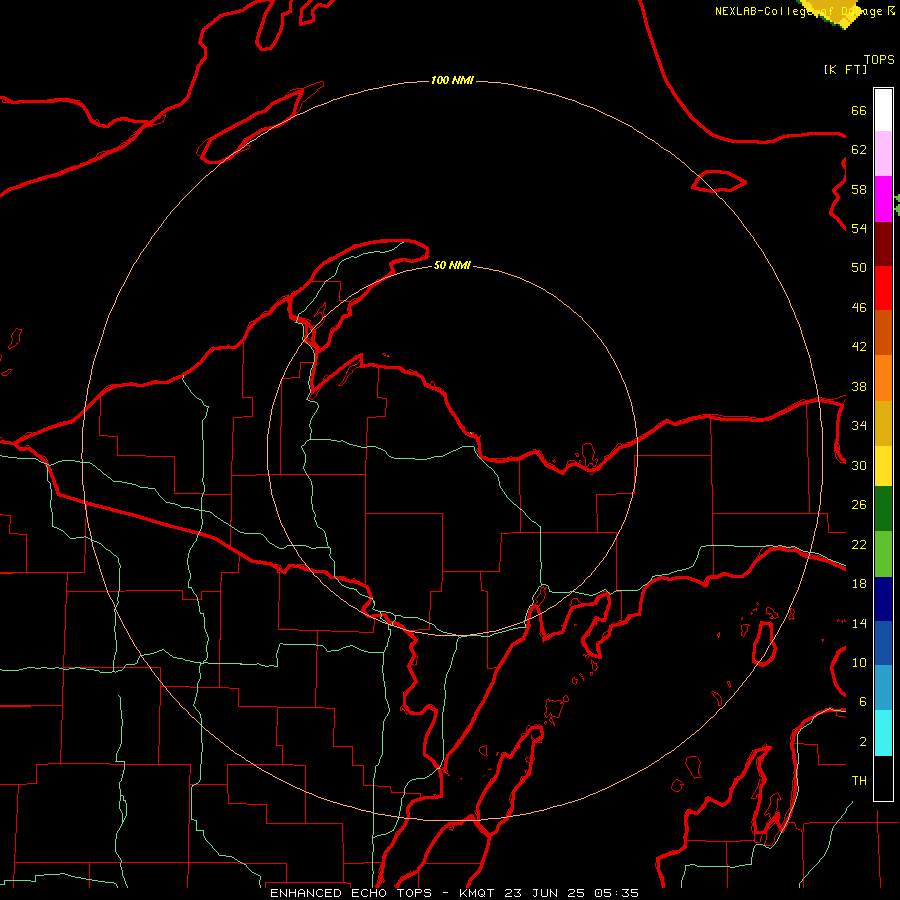
Task: Pick the cyan legend band near 2
Action: pyautogui.click(x=883, y=733)
